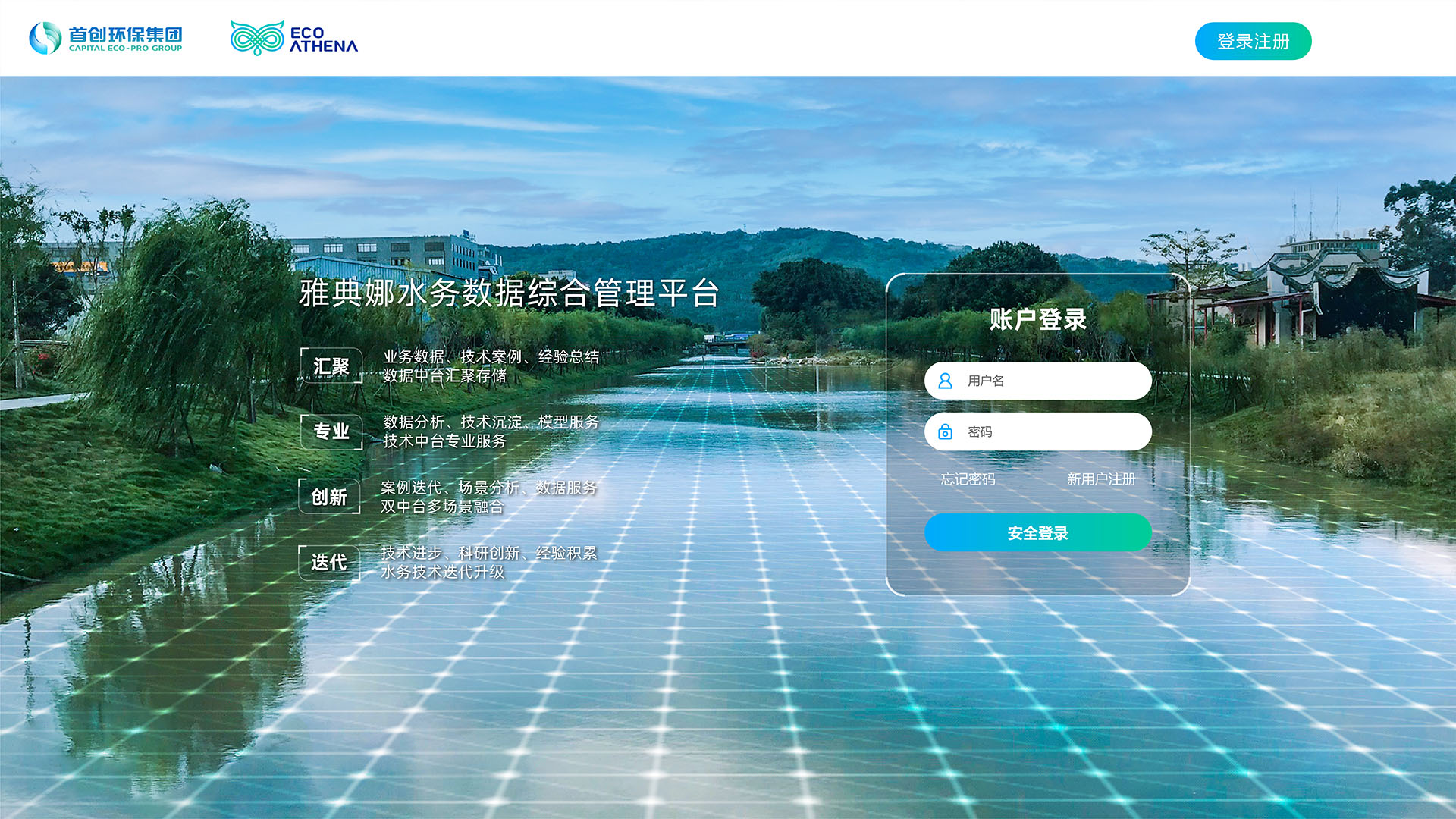
Task: Select the 创新 bracketed tag
Action: (x=329, y=497)
